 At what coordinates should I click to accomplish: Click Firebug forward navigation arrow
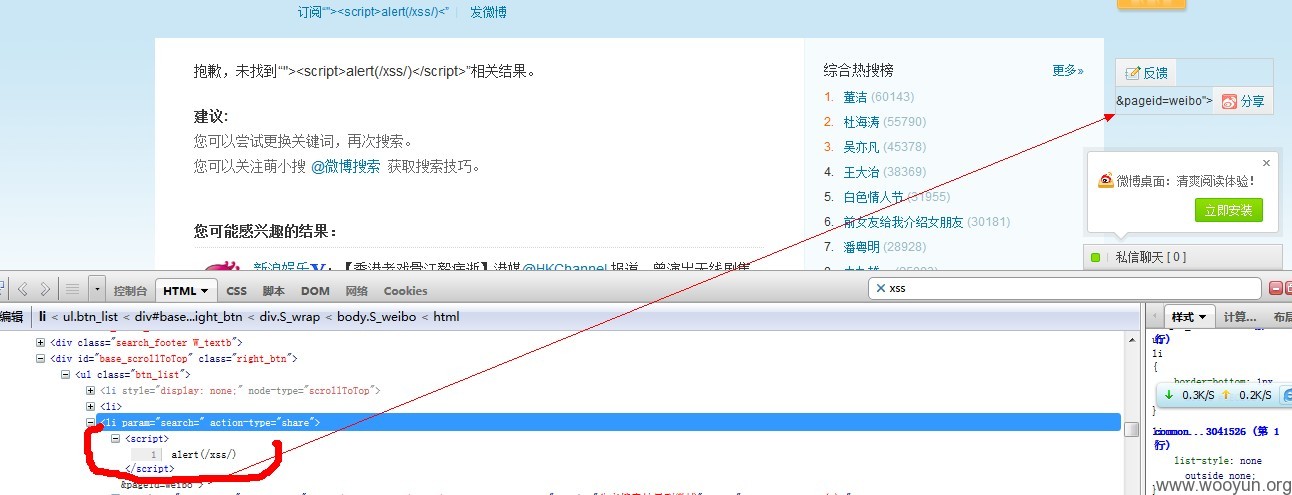[x=45, y=290]
